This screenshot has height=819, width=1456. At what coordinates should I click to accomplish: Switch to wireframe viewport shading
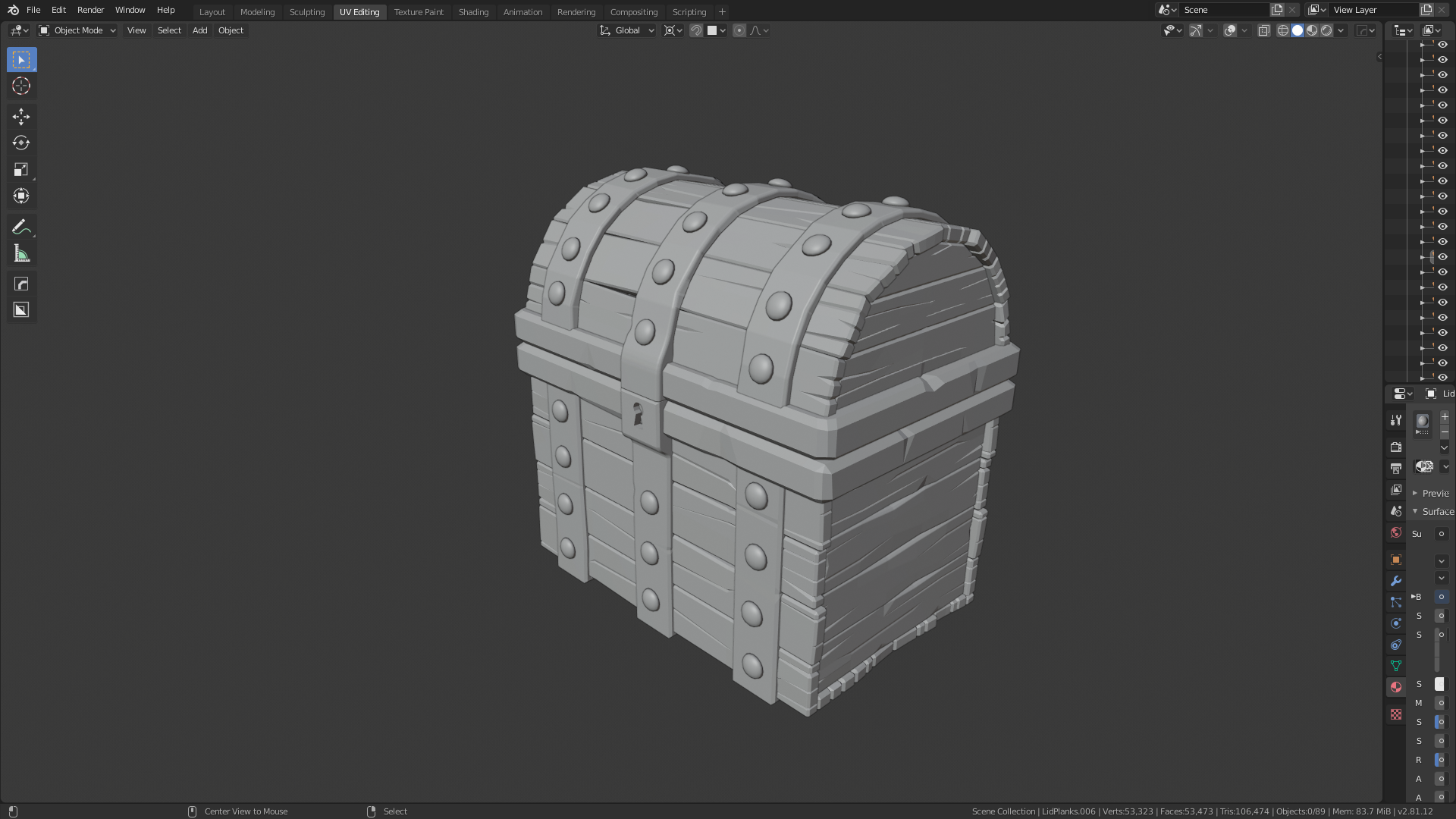pos(1283,30)
